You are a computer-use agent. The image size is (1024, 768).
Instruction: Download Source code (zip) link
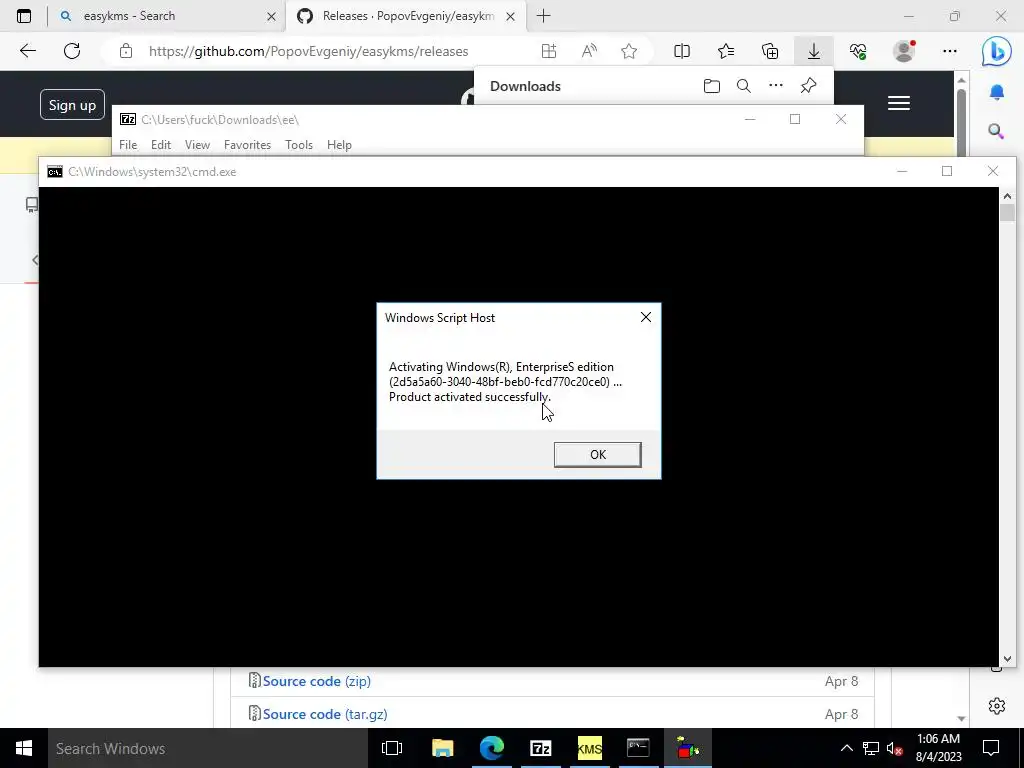316,681
